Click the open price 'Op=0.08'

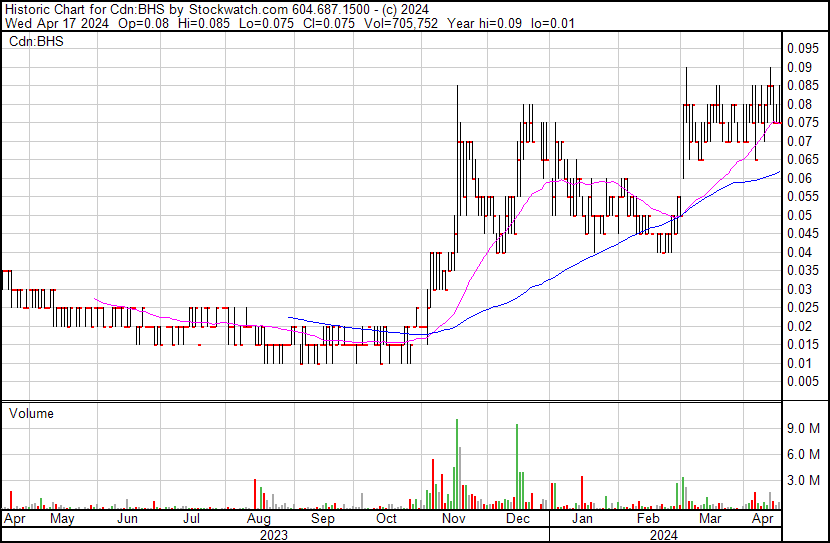pos(143,23)
